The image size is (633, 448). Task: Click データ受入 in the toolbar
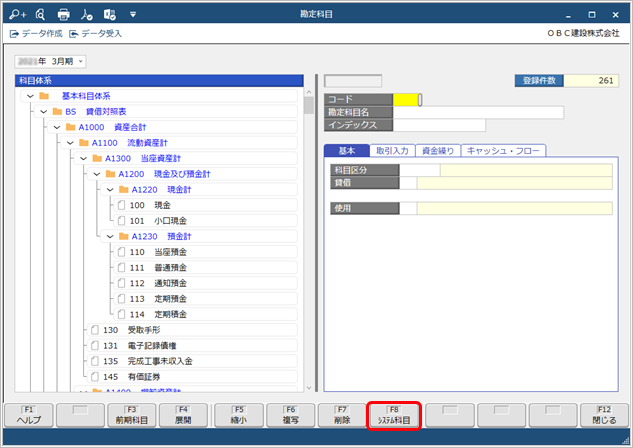point(96,33)
